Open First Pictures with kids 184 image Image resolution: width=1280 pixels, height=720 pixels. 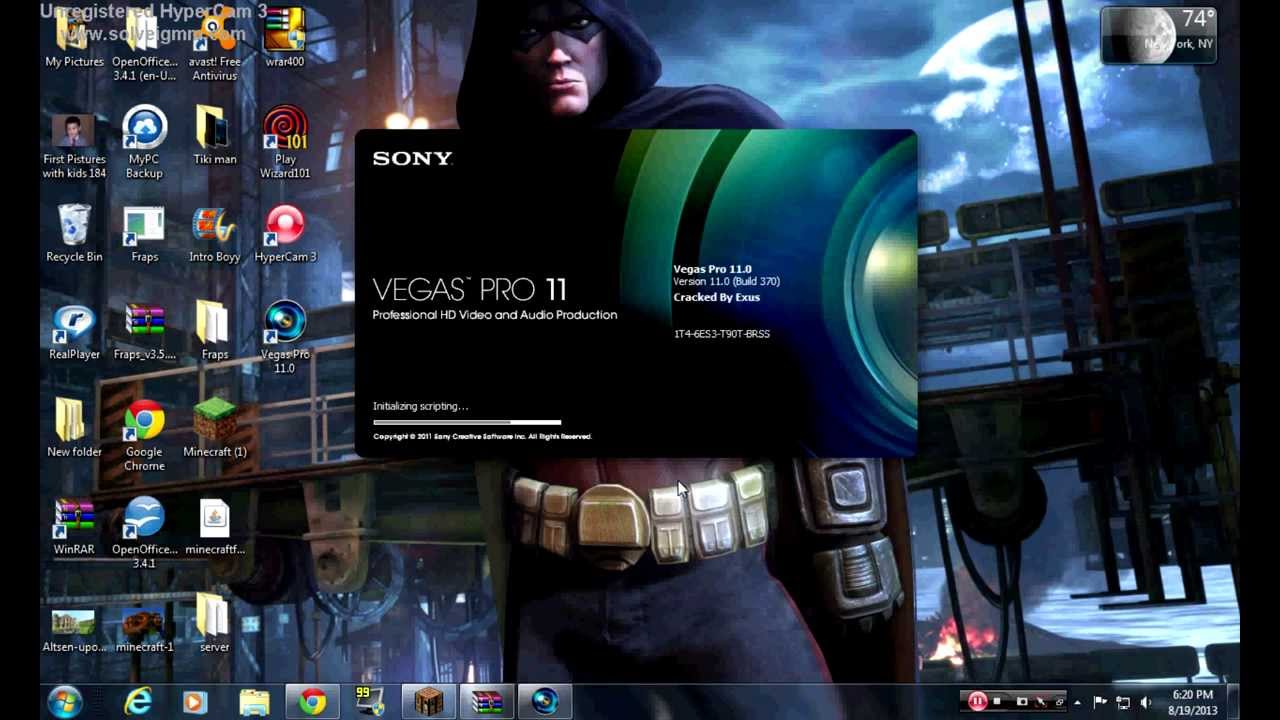click(74, 145)
